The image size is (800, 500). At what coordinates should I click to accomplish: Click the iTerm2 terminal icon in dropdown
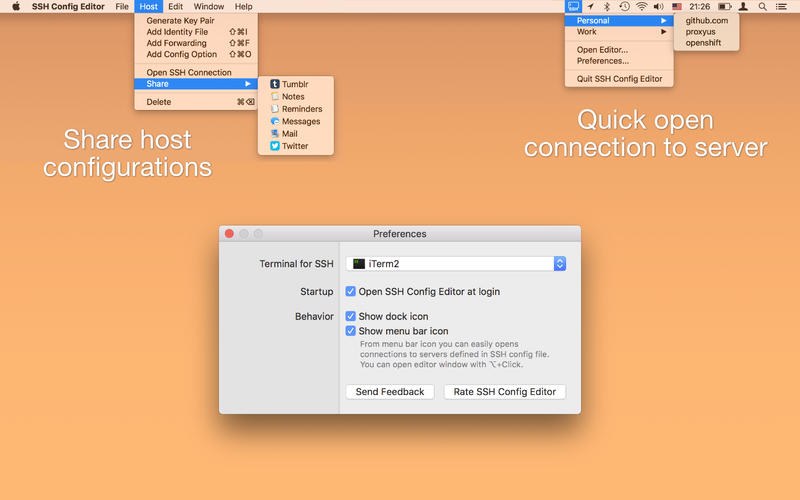[359, 264]
